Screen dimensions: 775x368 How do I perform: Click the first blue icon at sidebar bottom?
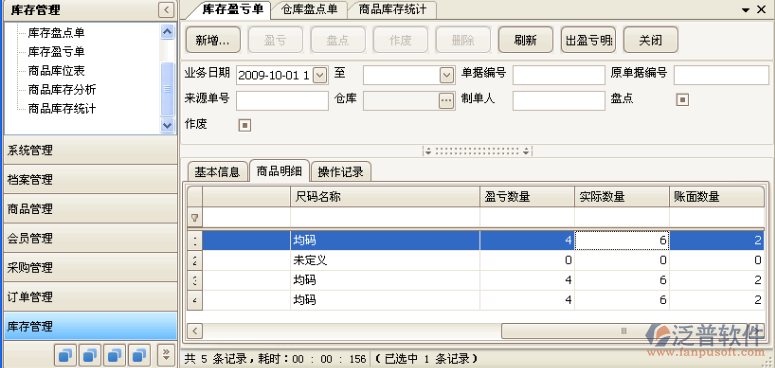tap(65, 354)
